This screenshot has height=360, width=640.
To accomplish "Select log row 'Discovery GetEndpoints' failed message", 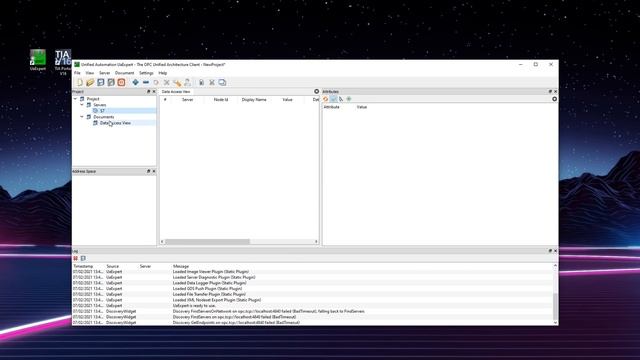I will (x=313, y=322).
